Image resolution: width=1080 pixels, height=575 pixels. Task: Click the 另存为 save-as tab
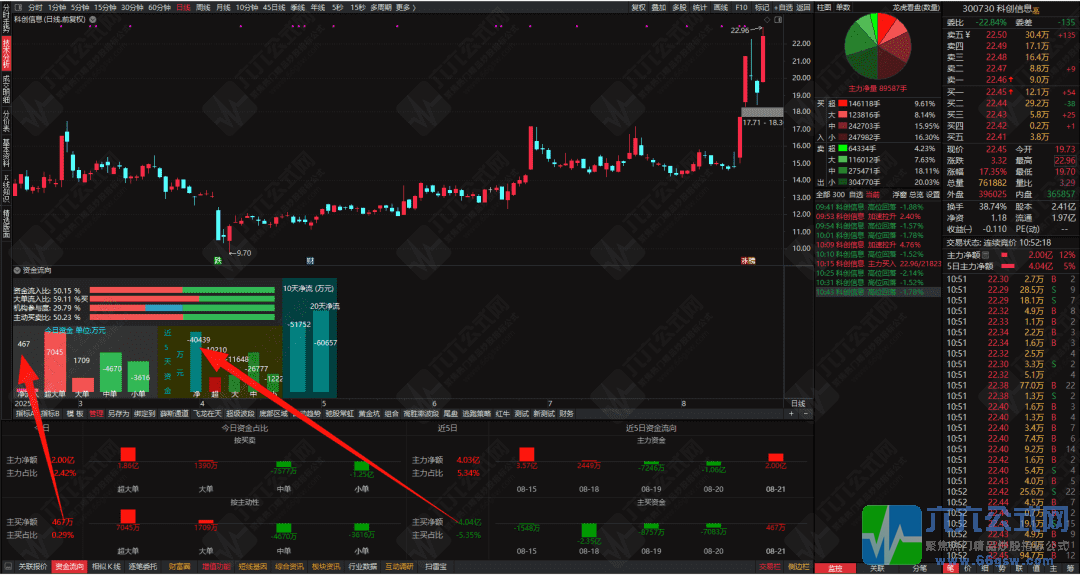click(118, 414)
